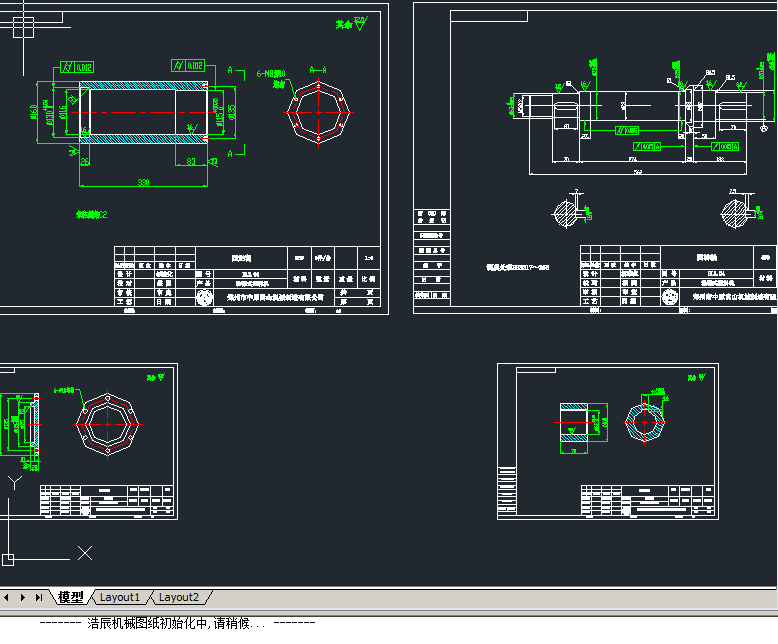778x644 pixels.
Task: Click the UCS origin square marker
Action: (8, 560)
